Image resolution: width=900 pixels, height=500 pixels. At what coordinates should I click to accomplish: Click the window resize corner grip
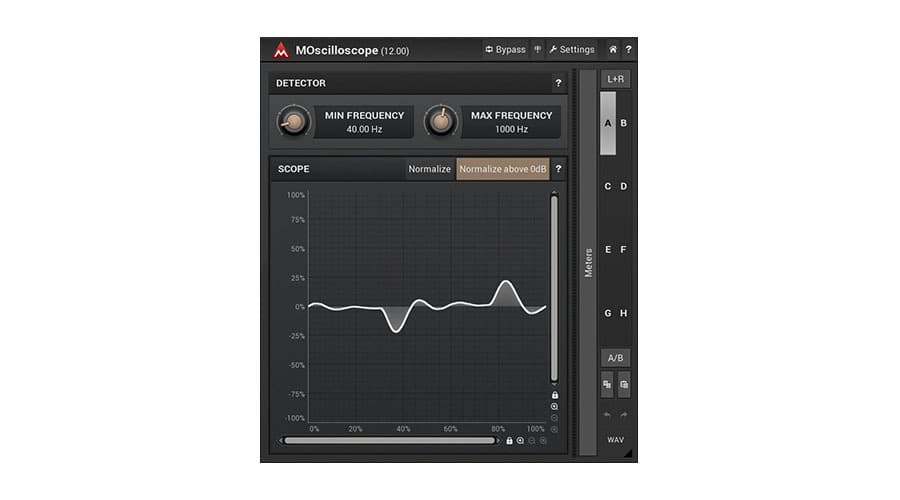(629, 454)
